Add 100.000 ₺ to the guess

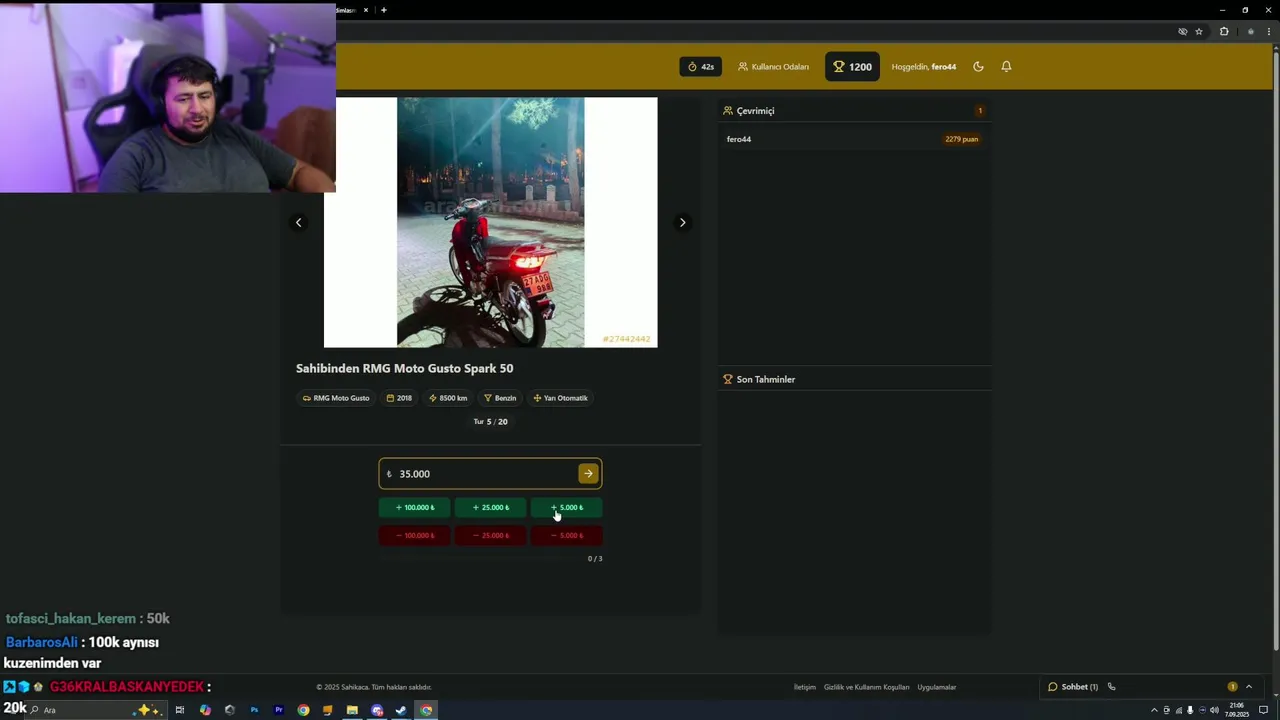tap(414, 508)
